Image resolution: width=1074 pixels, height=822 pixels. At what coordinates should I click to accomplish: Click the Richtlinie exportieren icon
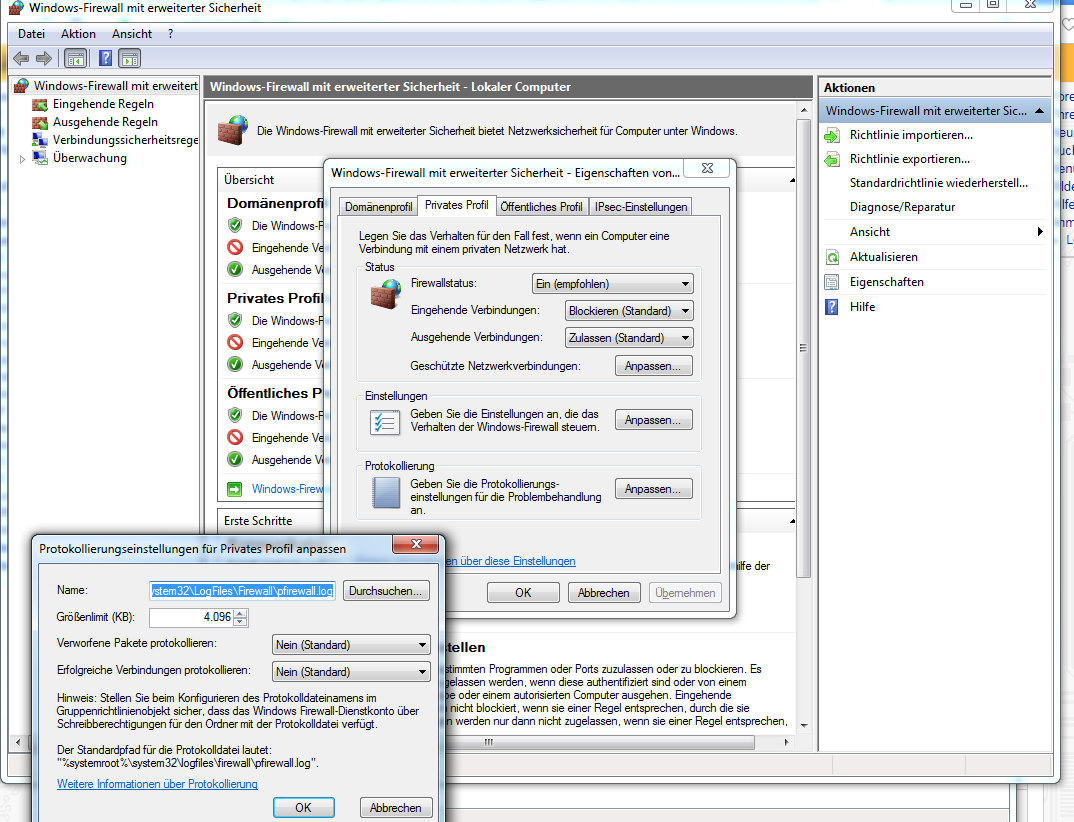832,160
